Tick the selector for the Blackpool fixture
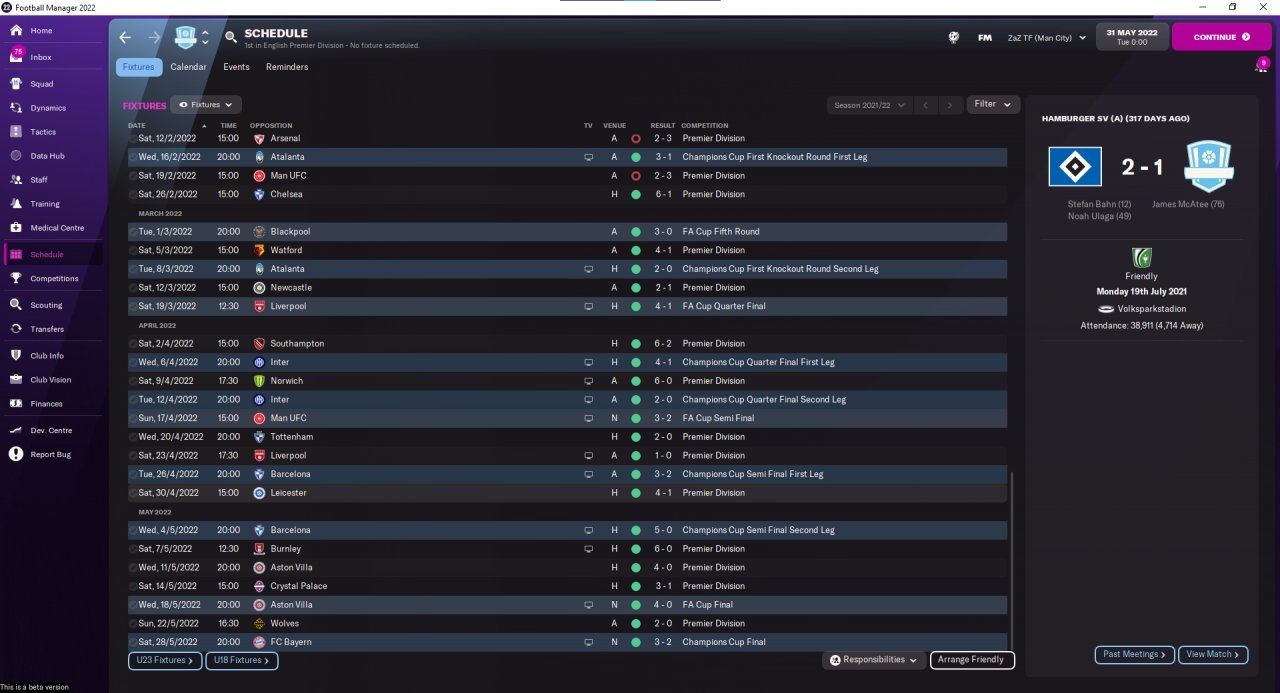 pyautogui.click(x=133, y=231)
